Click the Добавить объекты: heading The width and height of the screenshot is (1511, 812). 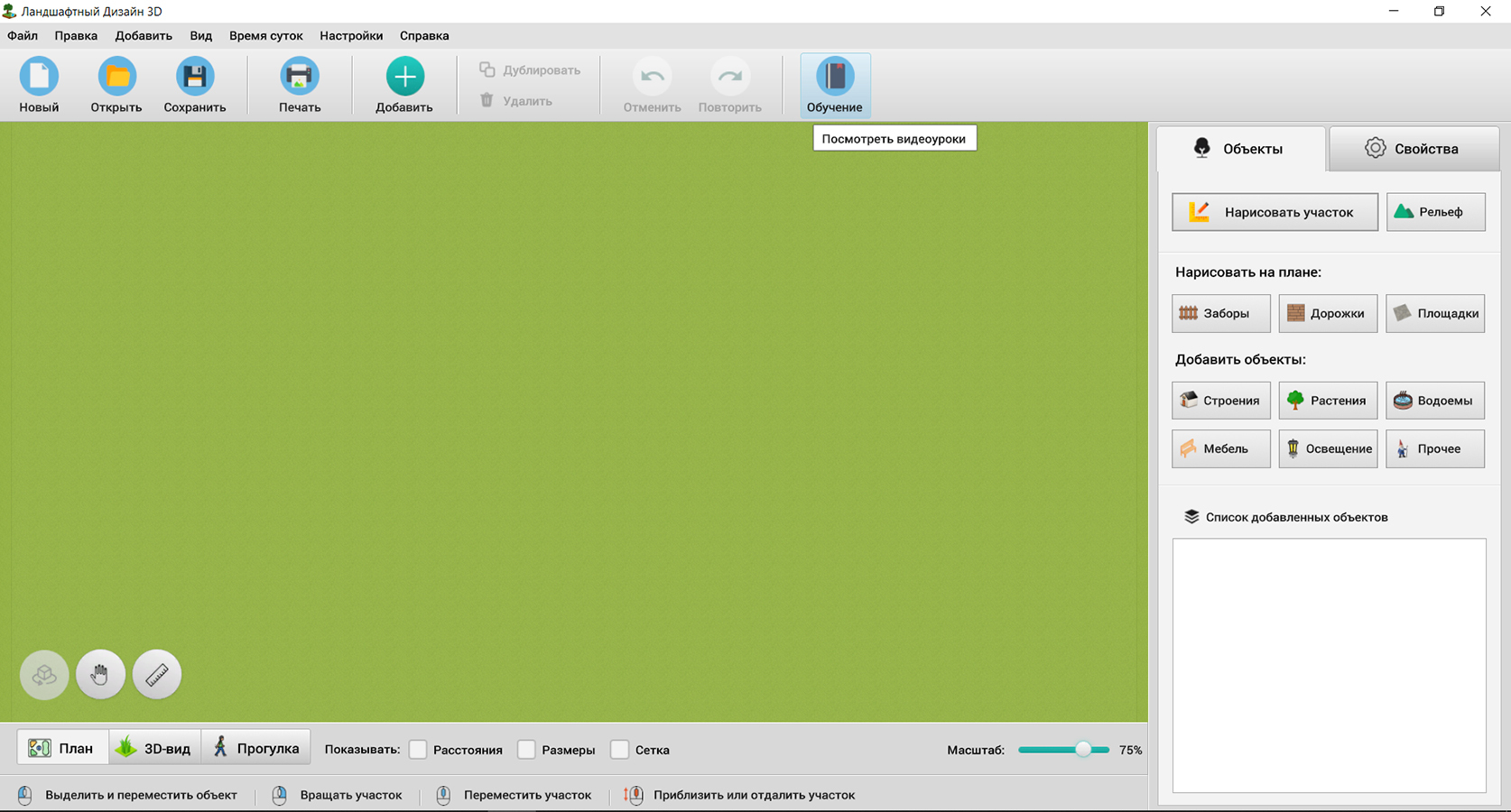tap(1240, 359)
